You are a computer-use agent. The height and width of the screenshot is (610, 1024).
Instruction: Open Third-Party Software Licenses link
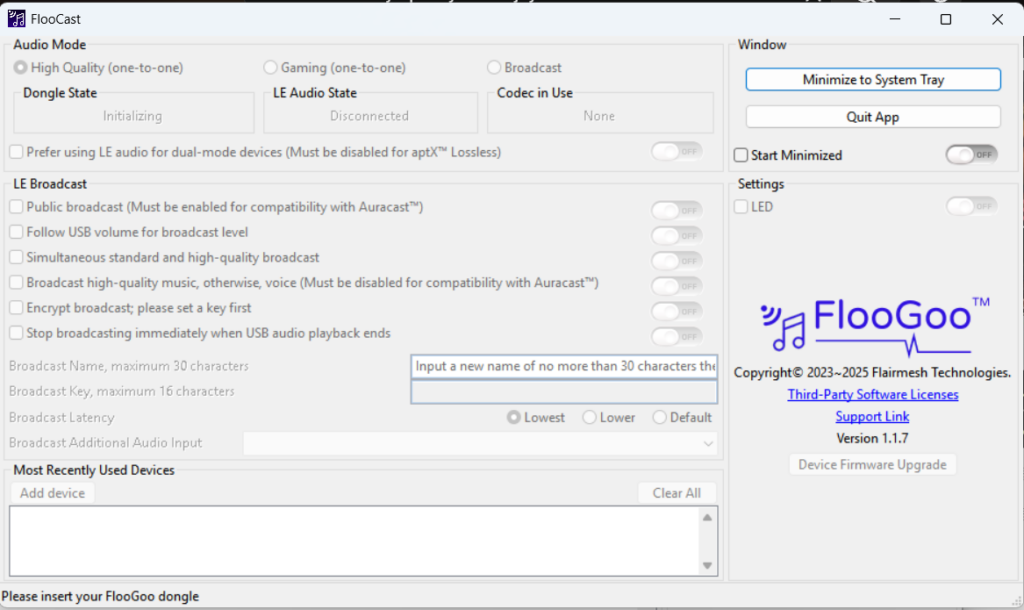872,394
